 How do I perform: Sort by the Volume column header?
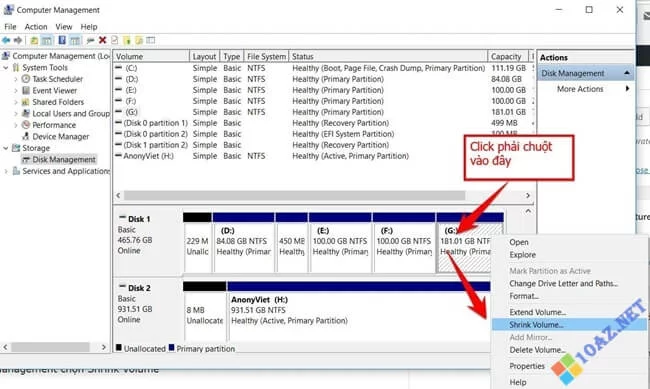click(x=151, y=56)
